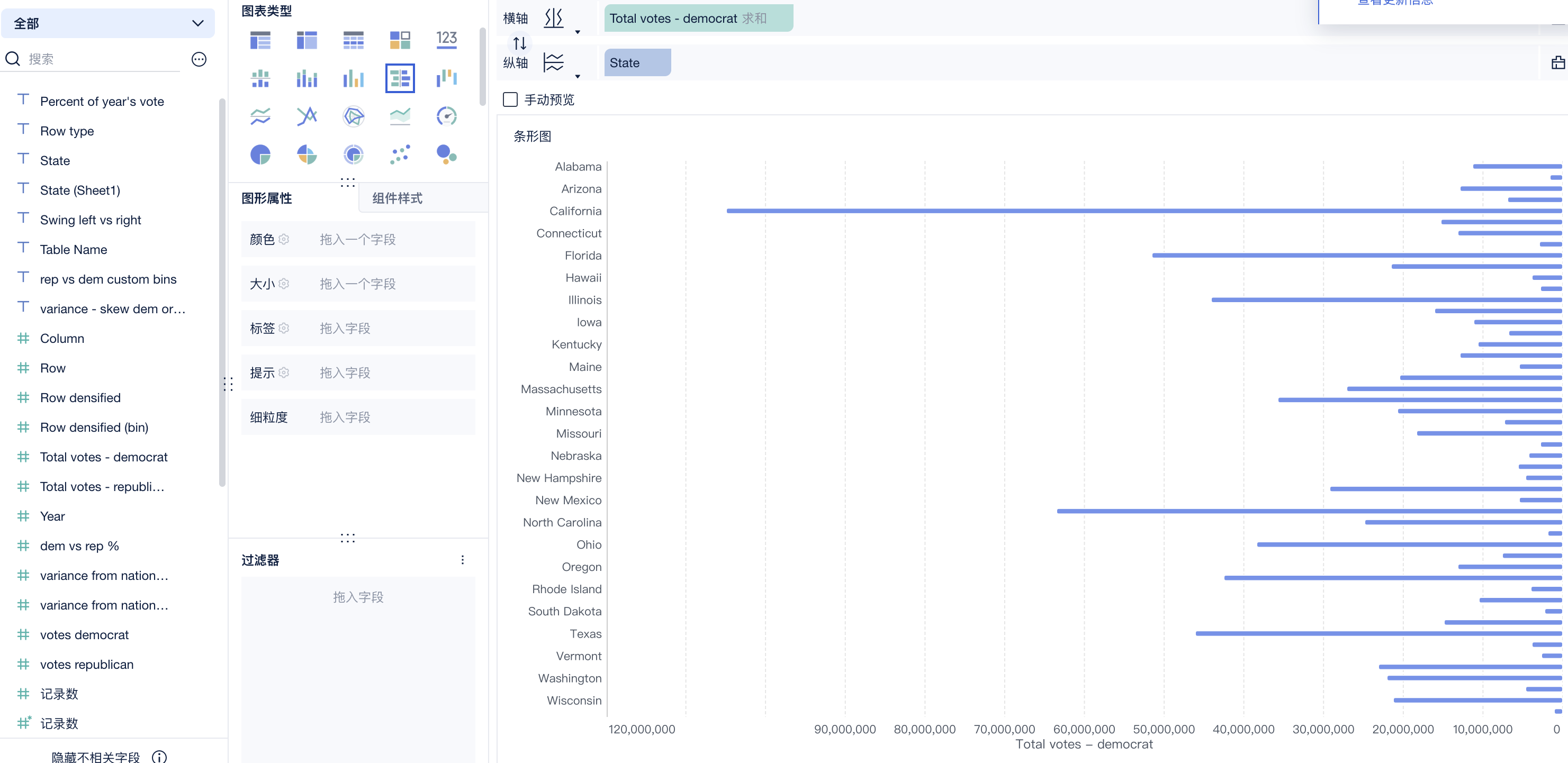The width and height of the screenshot is (1568, 763).
Task: Enable the 手动预览 manual preview checkbox
Action: click(510, 100)
